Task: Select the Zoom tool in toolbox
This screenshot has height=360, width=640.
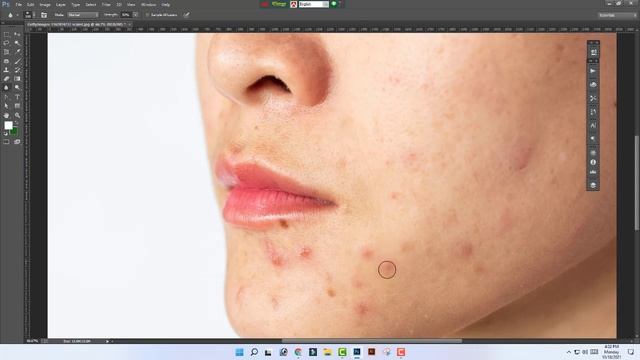Action: pos(17,116)
